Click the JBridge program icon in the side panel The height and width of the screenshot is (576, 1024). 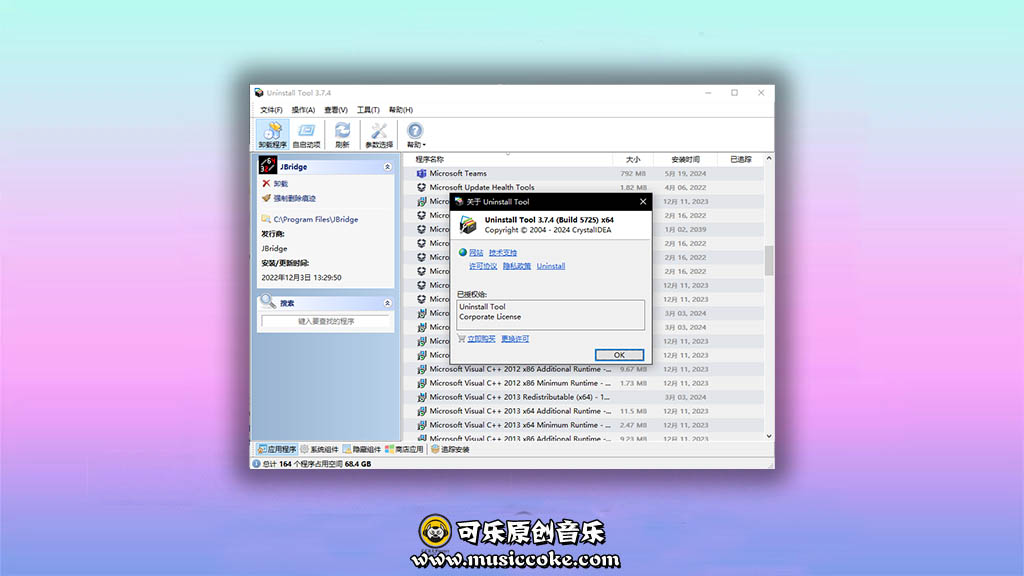pos(267,166)
